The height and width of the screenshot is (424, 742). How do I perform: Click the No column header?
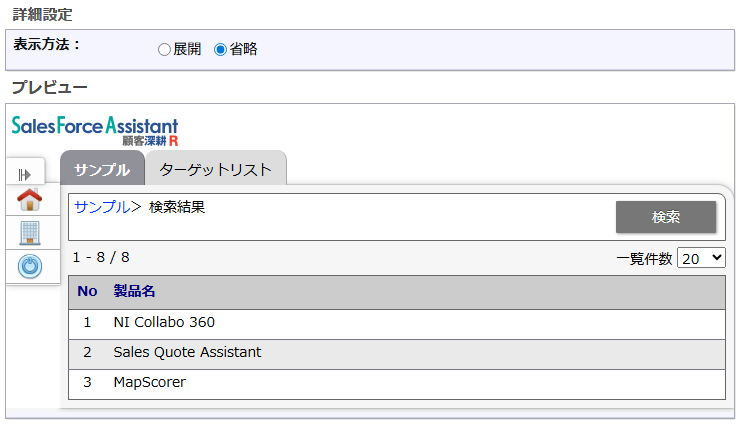coord(88,292)
